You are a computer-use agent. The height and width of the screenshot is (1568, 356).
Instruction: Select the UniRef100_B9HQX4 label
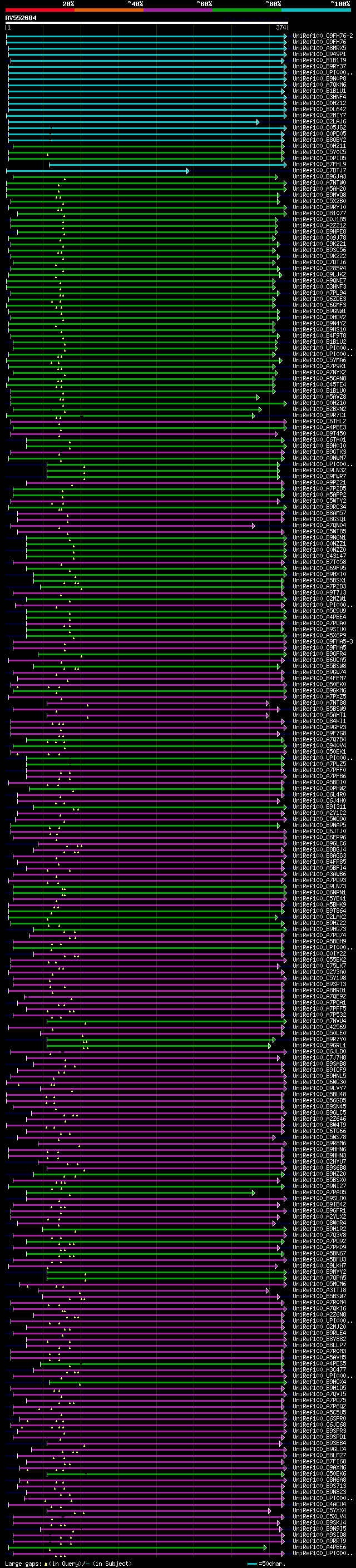pos(319,1382)
